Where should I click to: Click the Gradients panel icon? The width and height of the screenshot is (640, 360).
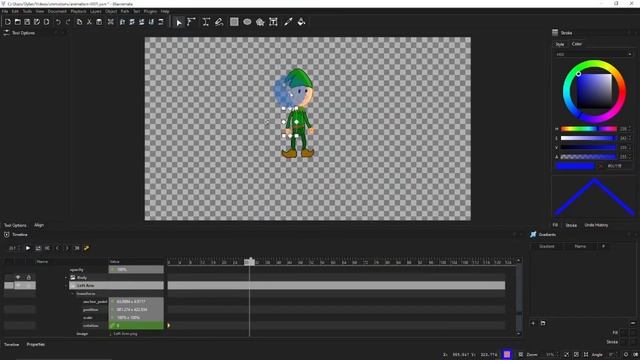[x=533, y=234]
